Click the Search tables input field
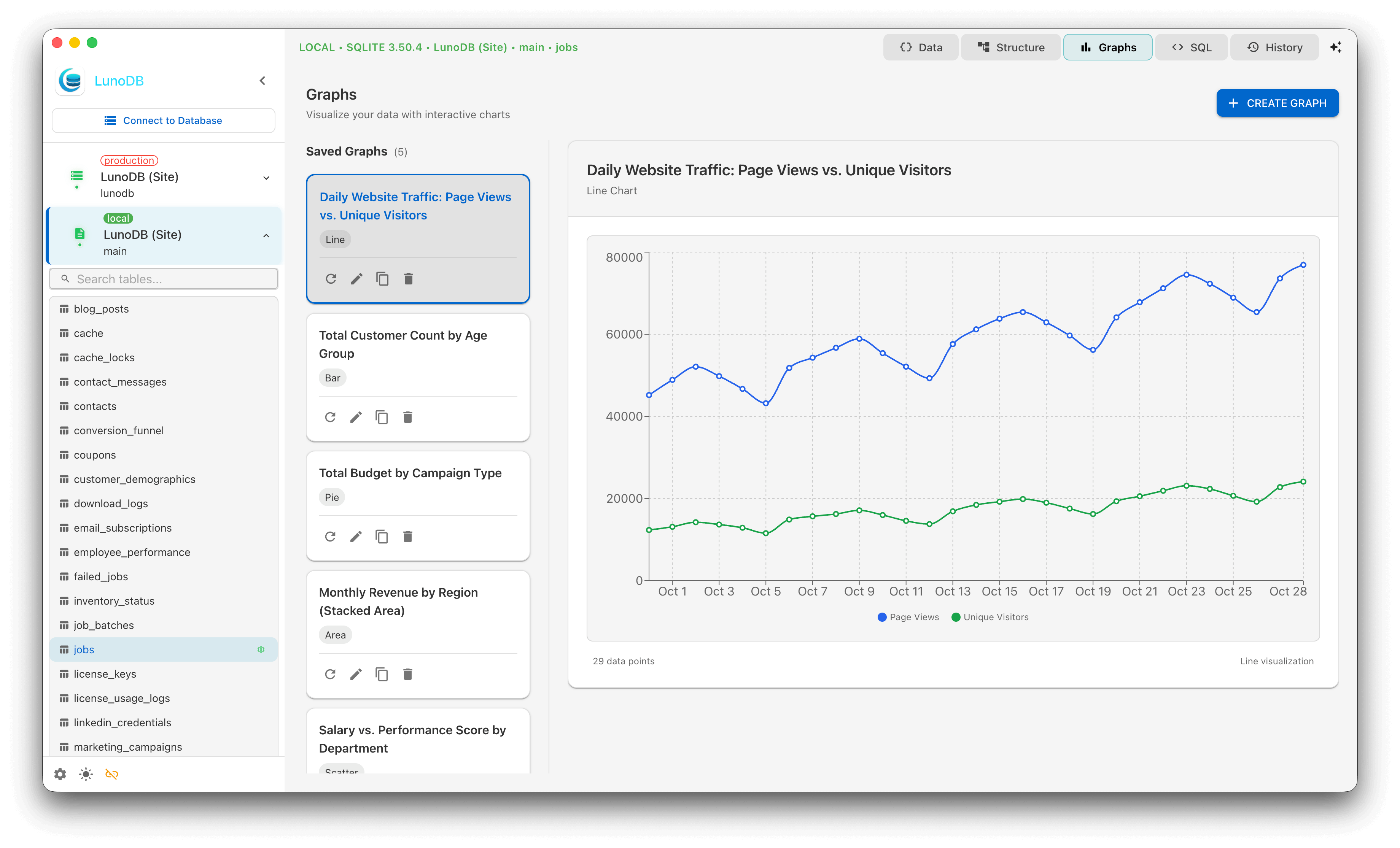Image resolution: width=1400 pixels, height=848 pixels. click(170, 279)
